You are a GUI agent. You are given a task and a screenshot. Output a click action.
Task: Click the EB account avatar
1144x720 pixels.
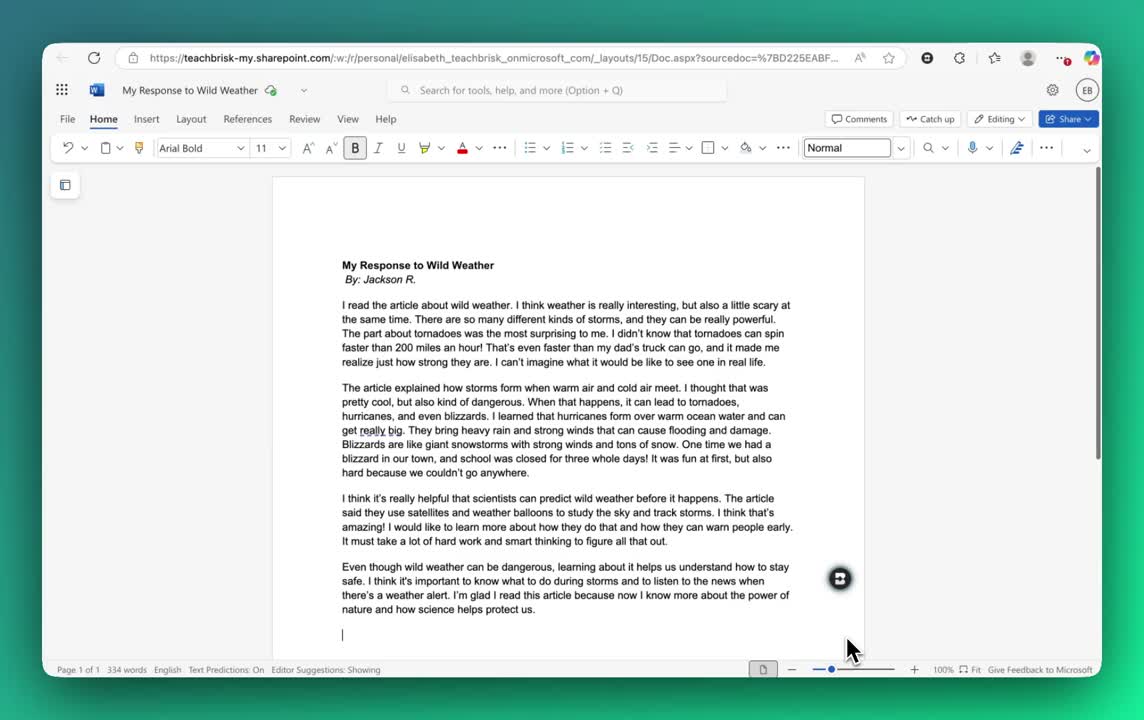(x=1087, y=90)
